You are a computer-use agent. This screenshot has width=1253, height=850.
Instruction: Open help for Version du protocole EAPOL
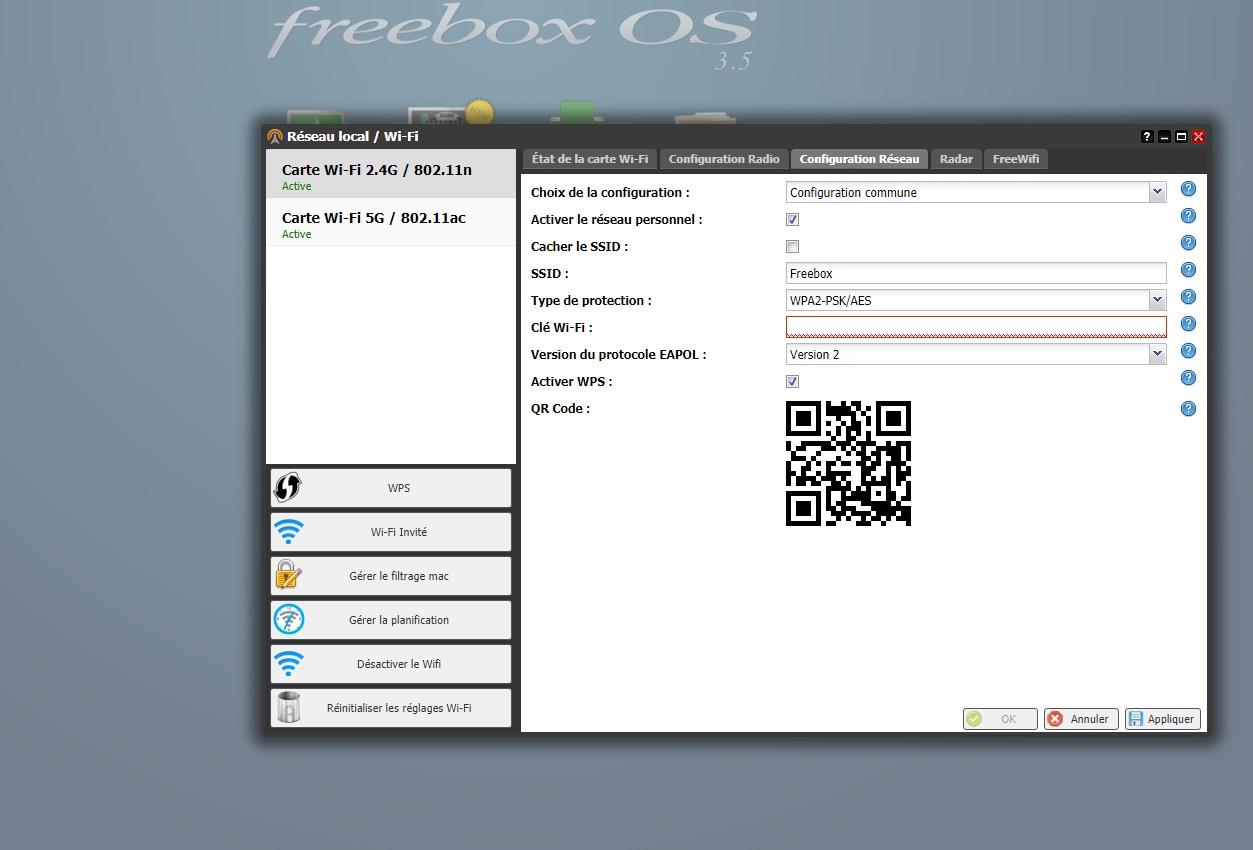point(1188,351)
